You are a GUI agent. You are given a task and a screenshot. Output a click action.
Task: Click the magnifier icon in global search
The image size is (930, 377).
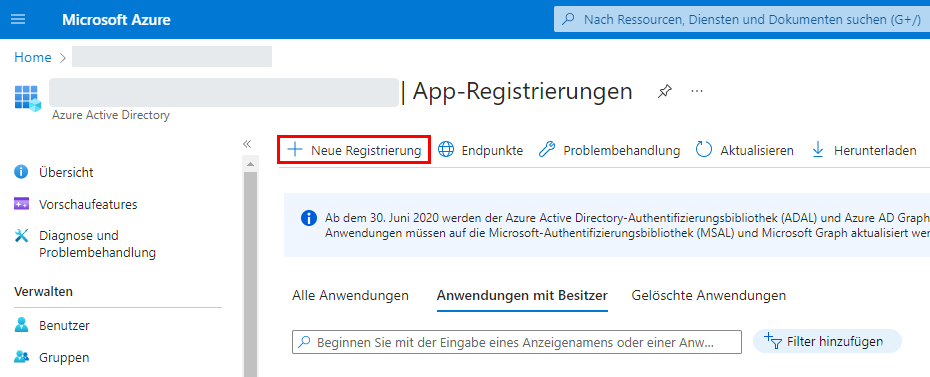coord(568,20)
